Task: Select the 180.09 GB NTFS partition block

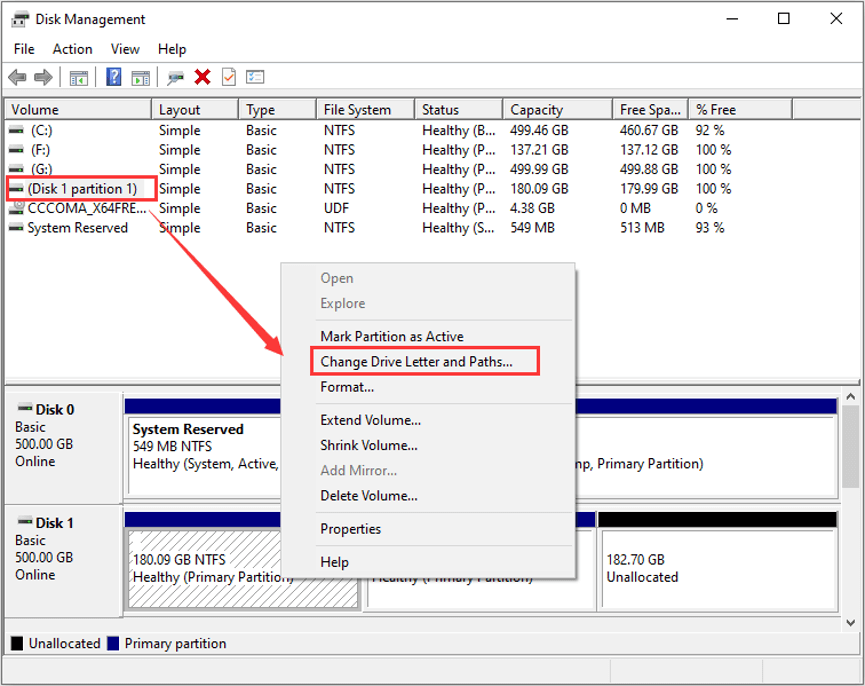Action: click(205, 570)
